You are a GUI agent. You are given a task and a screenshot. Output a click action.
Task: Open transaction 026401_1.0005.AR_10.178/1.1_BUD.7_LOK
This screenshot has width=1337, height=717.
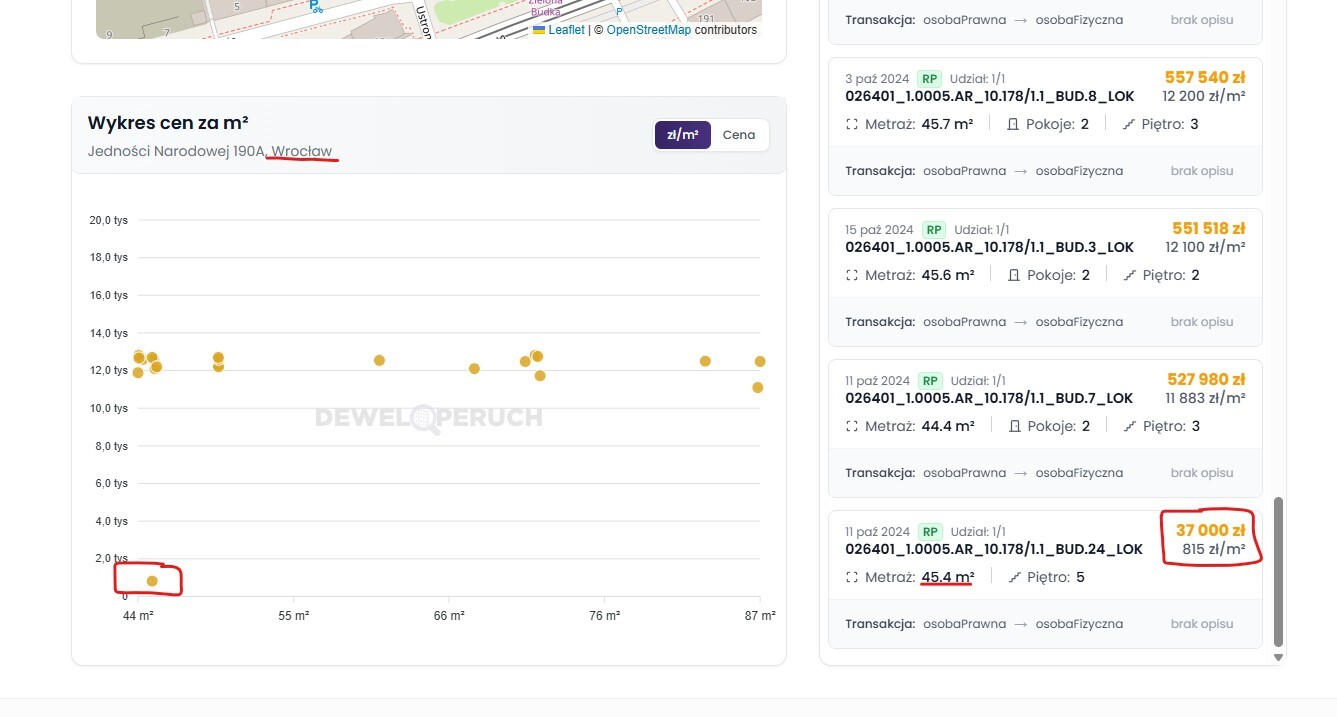[988, 398]
